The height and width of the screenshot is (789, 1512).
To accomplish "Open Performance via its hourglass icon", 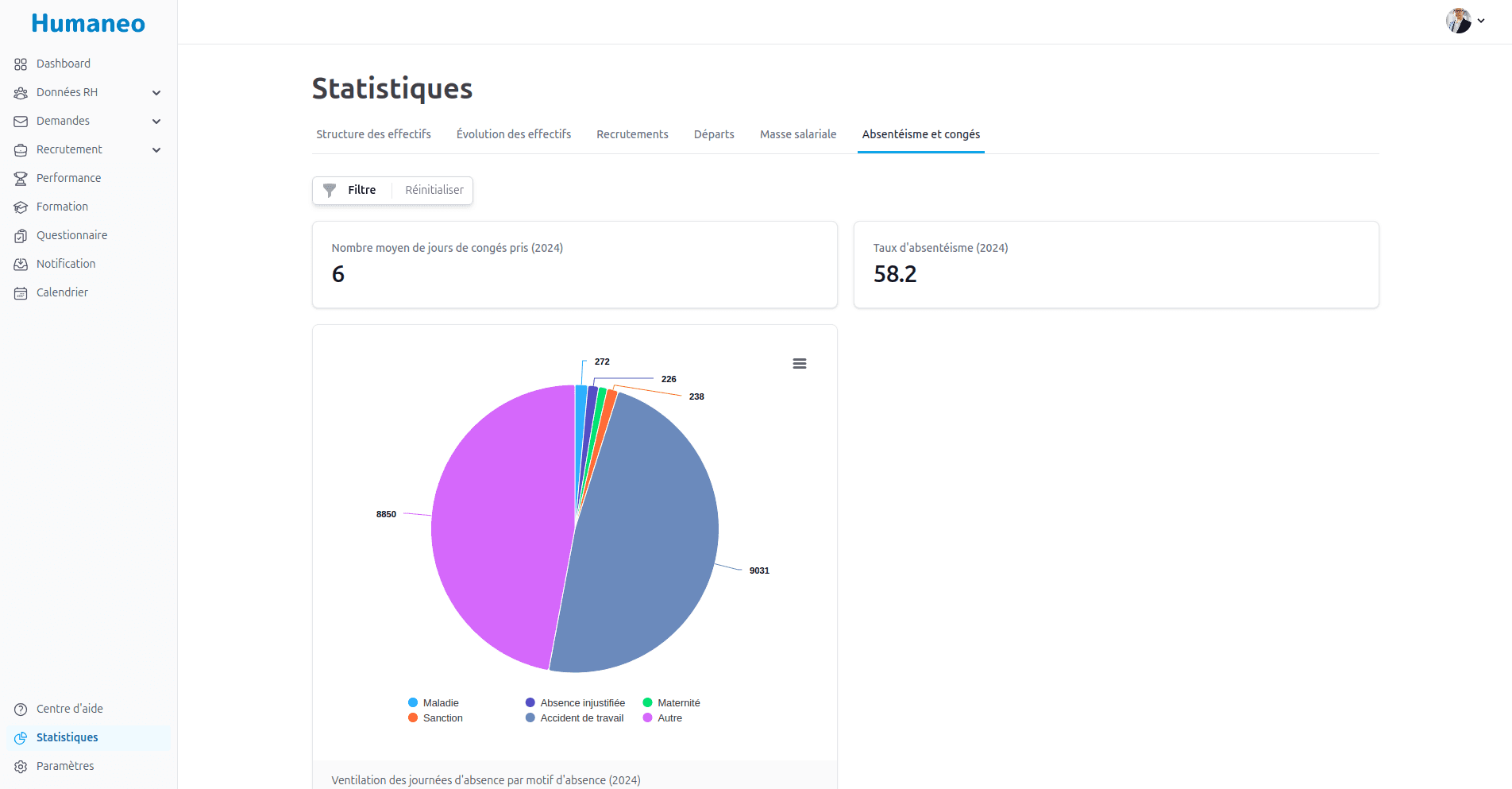I will [21, 179].
